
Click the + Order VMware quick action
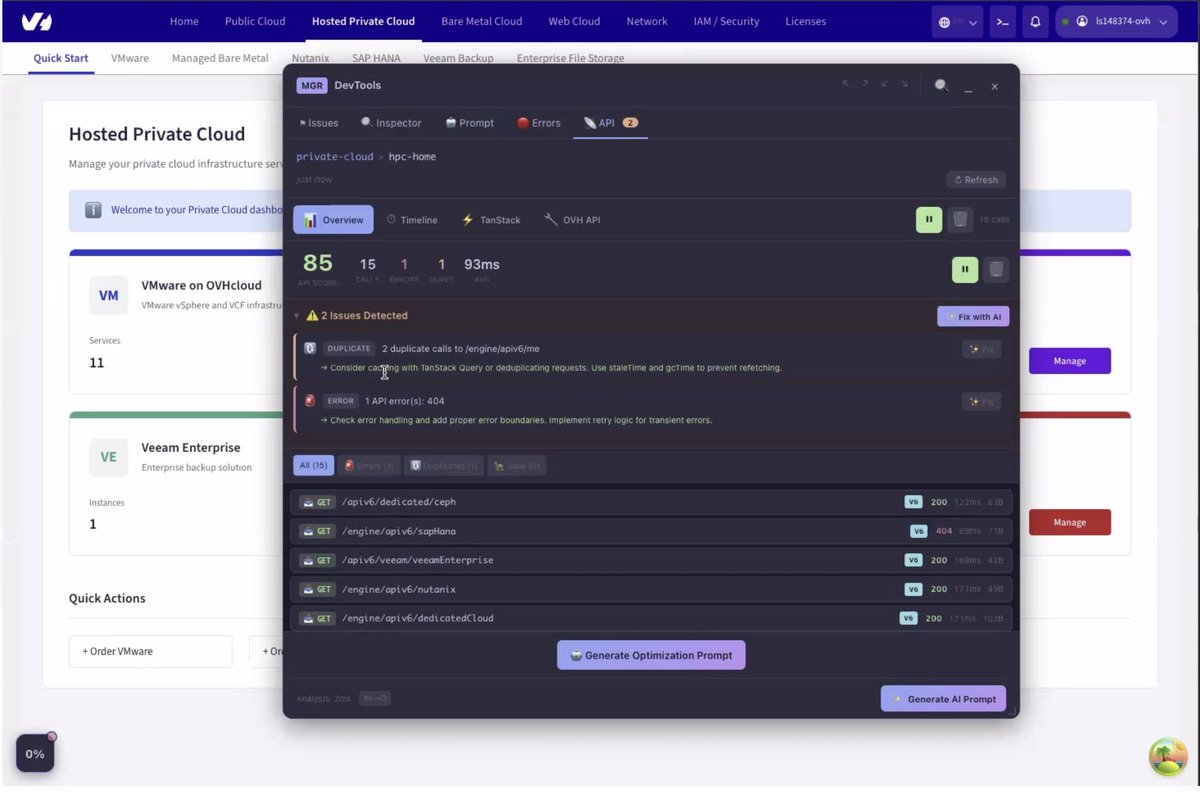tap(150, 651)
